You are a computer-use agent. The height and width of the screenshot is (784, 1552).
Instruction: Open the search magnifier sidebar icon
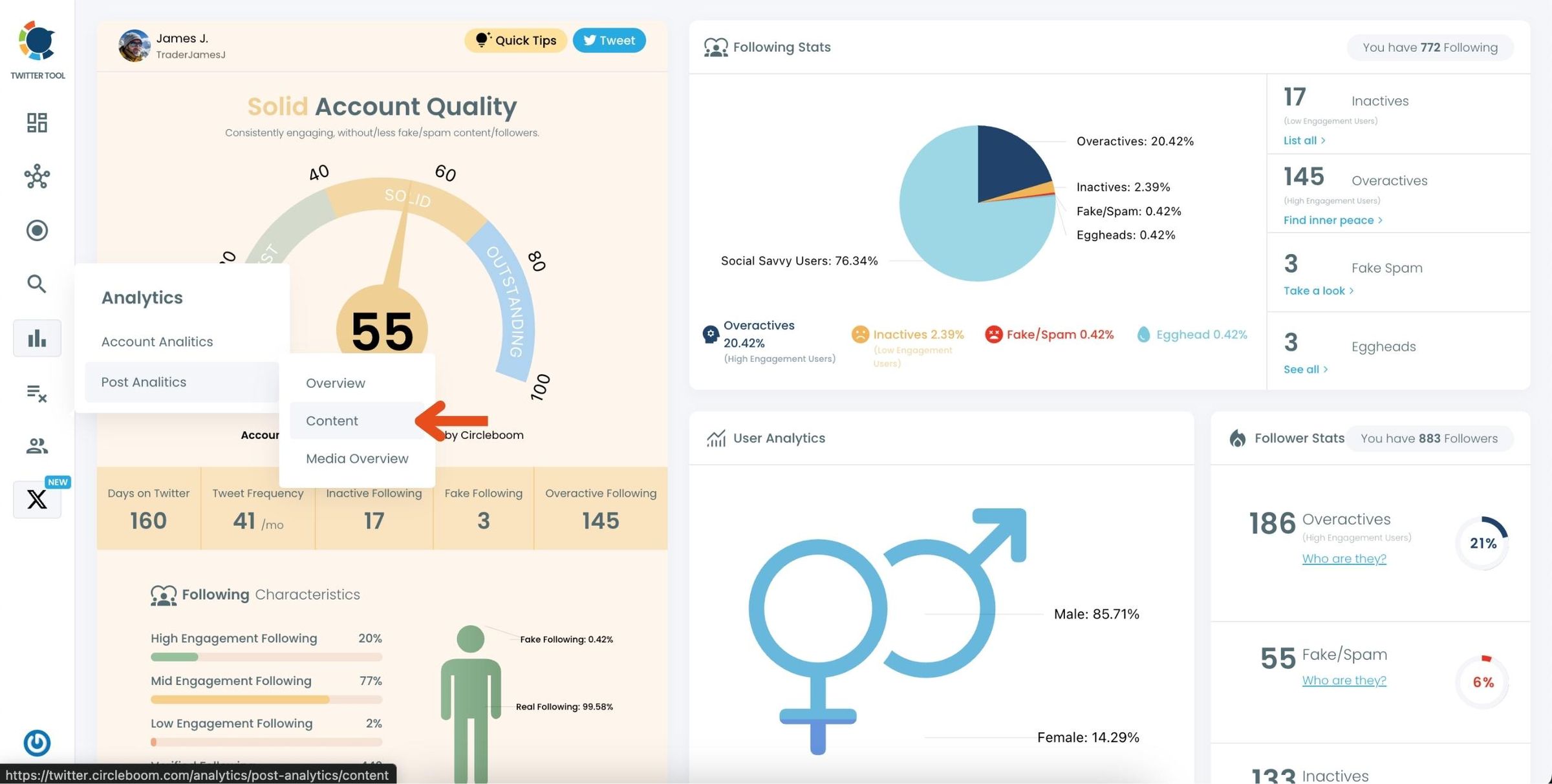tap(37, 284)
